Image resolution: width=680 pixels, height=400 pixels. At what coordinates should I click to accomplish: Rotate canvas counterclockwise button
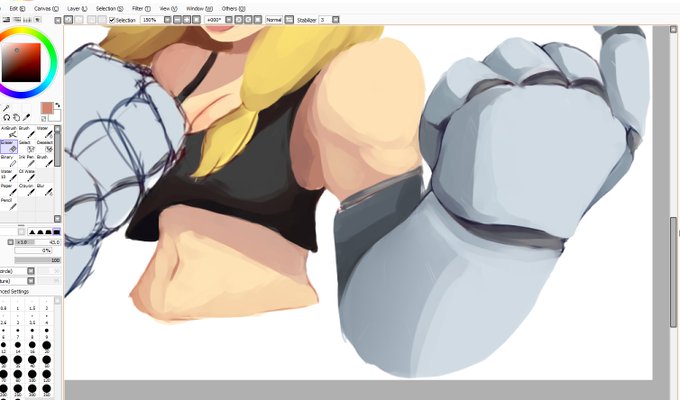239,20
